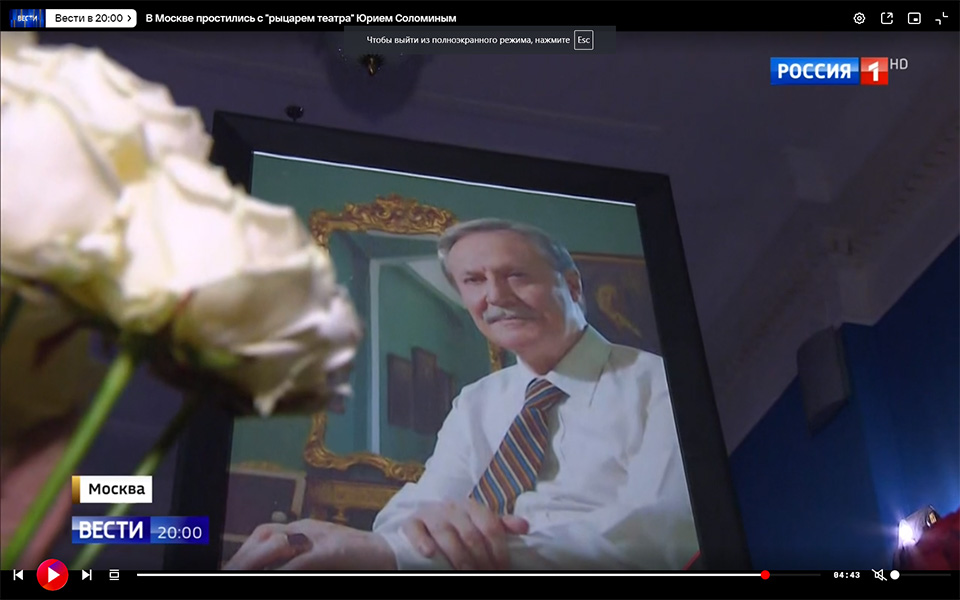Click the Вести channel logo thumbnail

(26, 18)
